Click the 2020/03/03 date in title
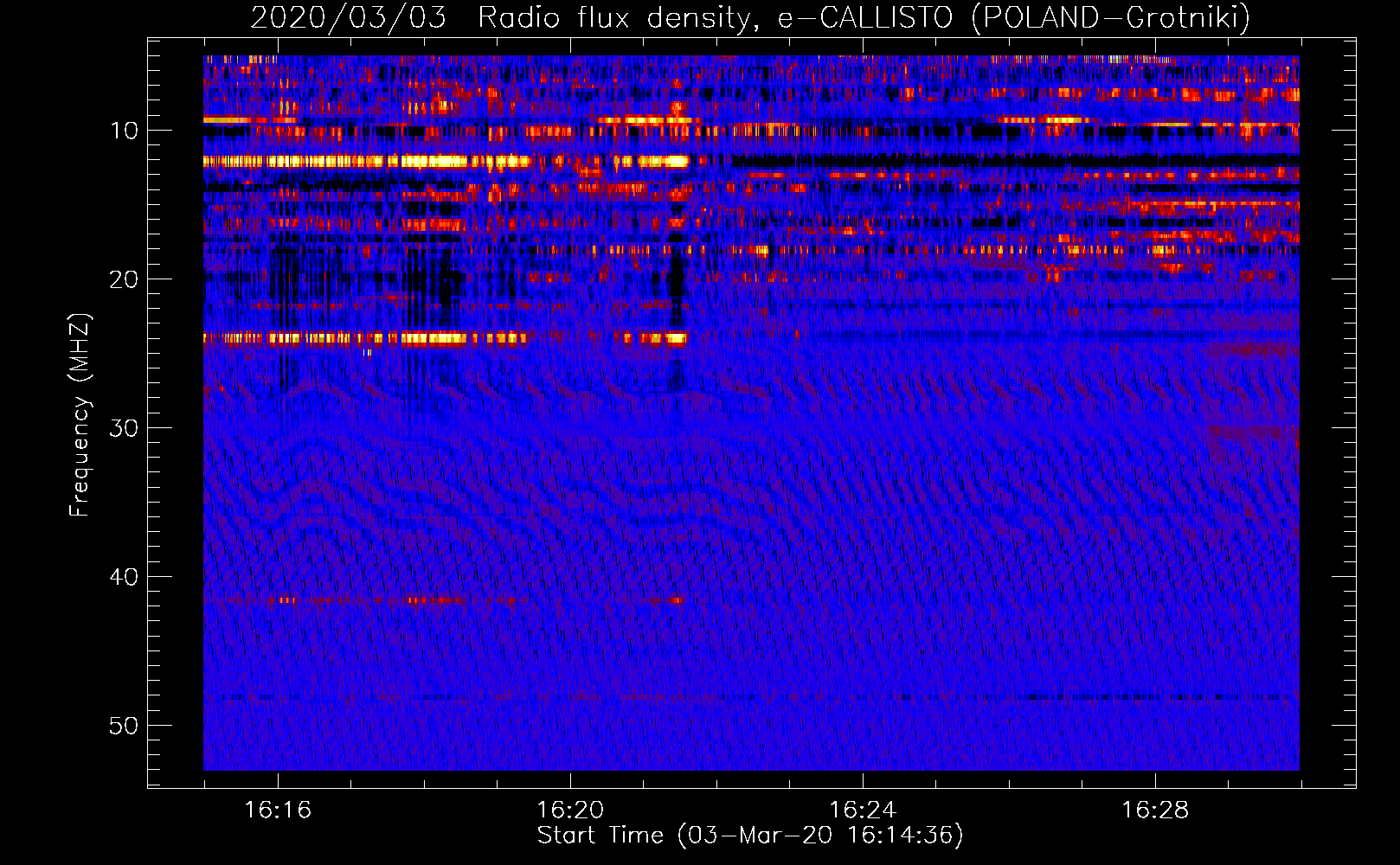Screen dimensions: 1400x865 pos(348,17)
